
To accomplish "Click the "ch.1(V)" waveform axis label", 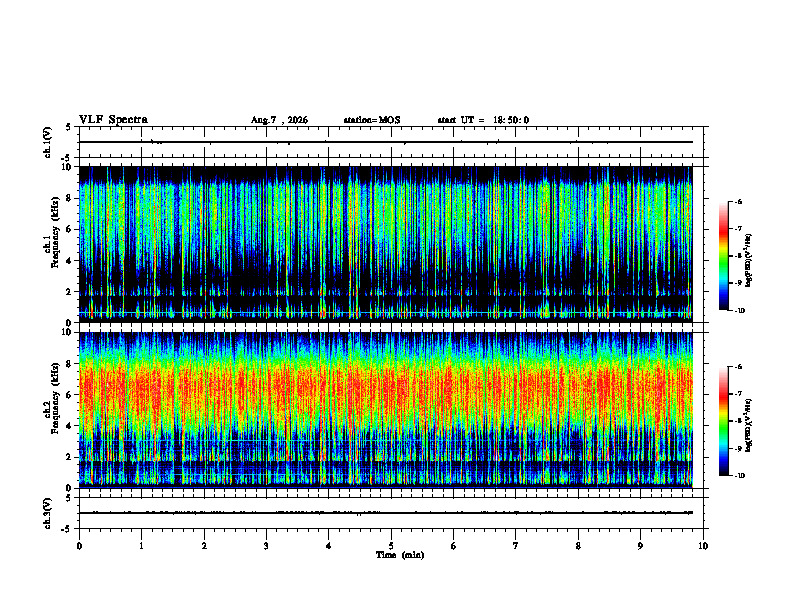I will pyautogui.click(x=47, y=142).
